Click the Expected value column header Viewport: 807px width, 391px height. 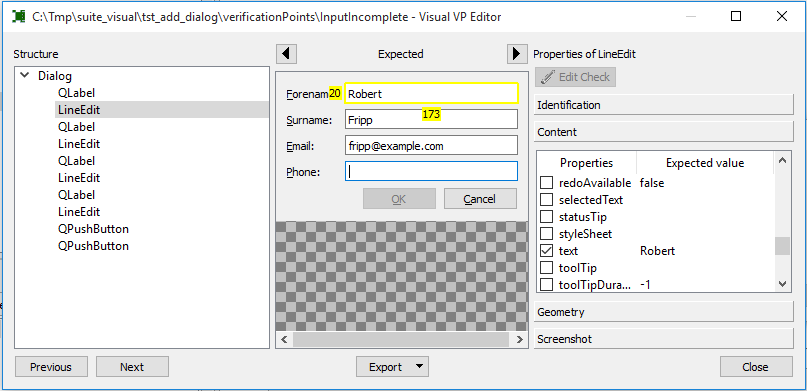pyautogui.click(x=705, y=163)
